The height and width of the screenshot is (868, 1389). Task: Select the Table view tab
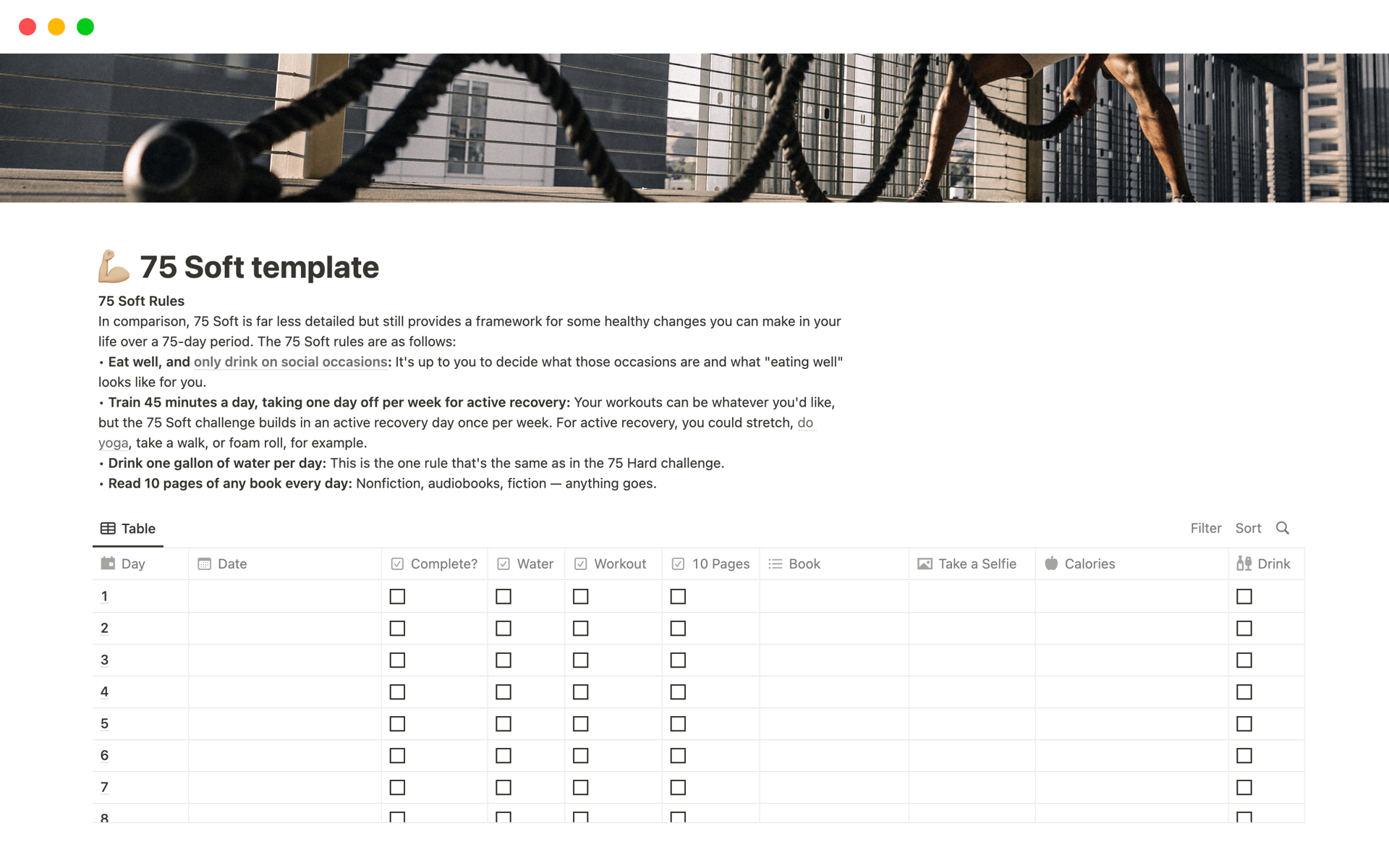click(128, 529)
